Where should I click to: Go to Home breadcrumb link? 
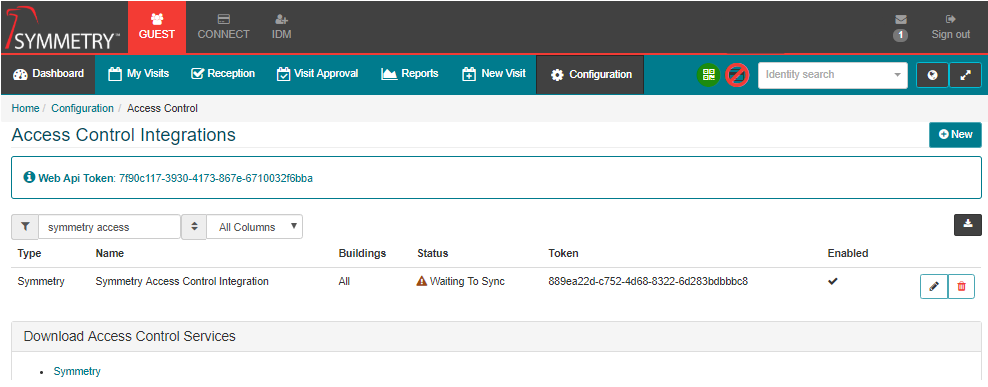[25, 108]
